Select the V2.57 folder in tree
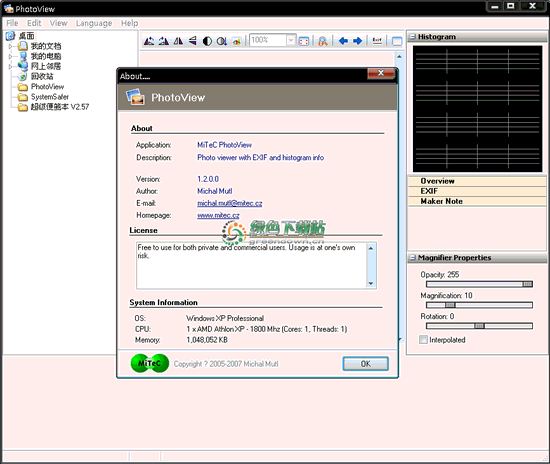The height and width of the screenshot is (464, 550). tap(60, 107)
